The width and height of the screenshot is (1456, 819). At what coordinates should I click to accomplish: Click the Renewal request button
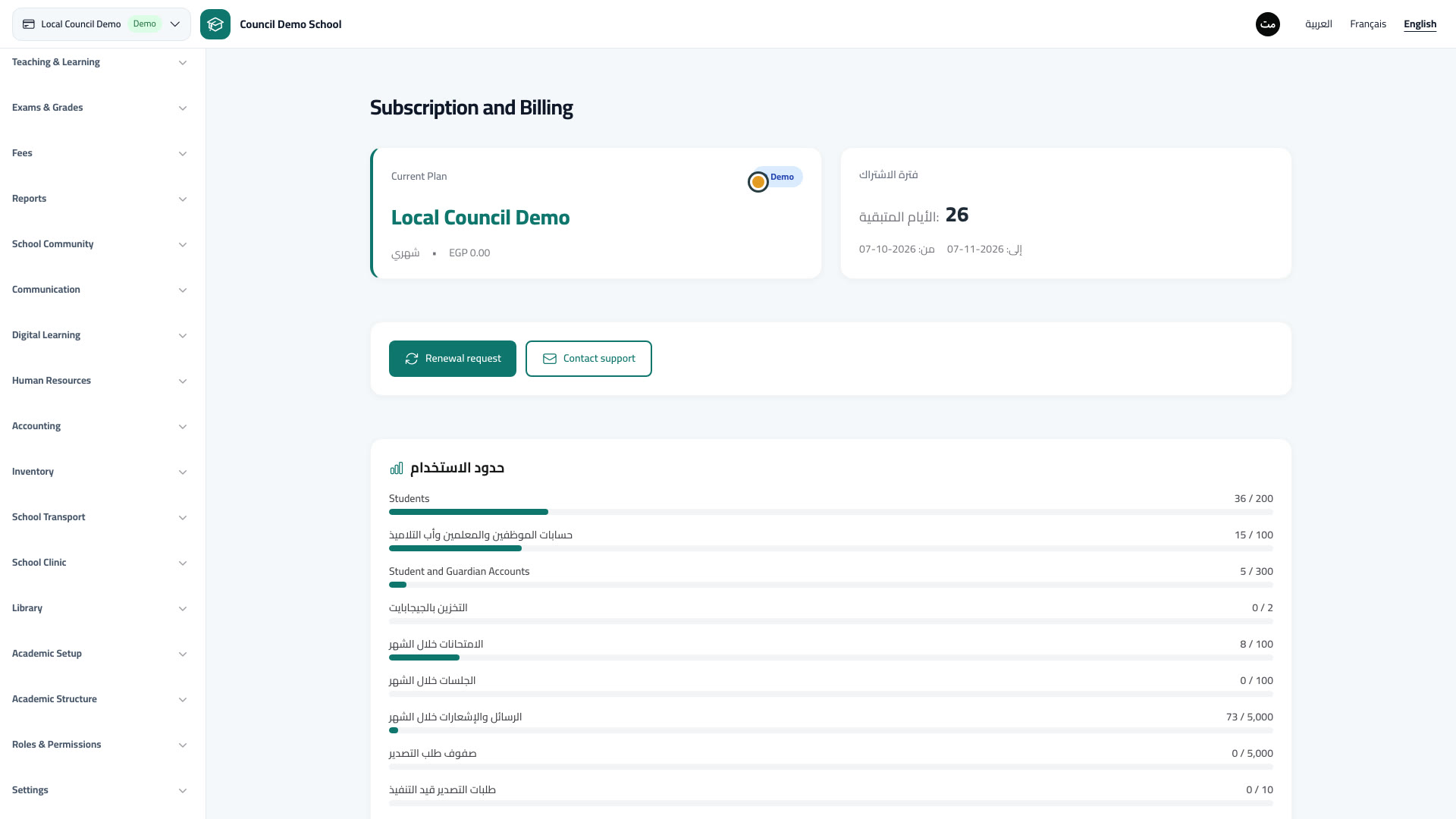click(453, 359)
